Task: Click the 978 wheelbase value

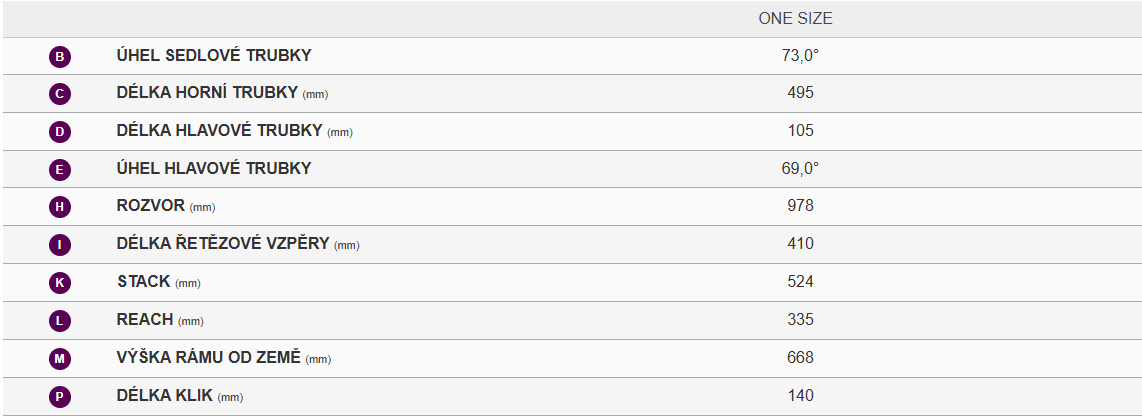Action: coord(800,206)
